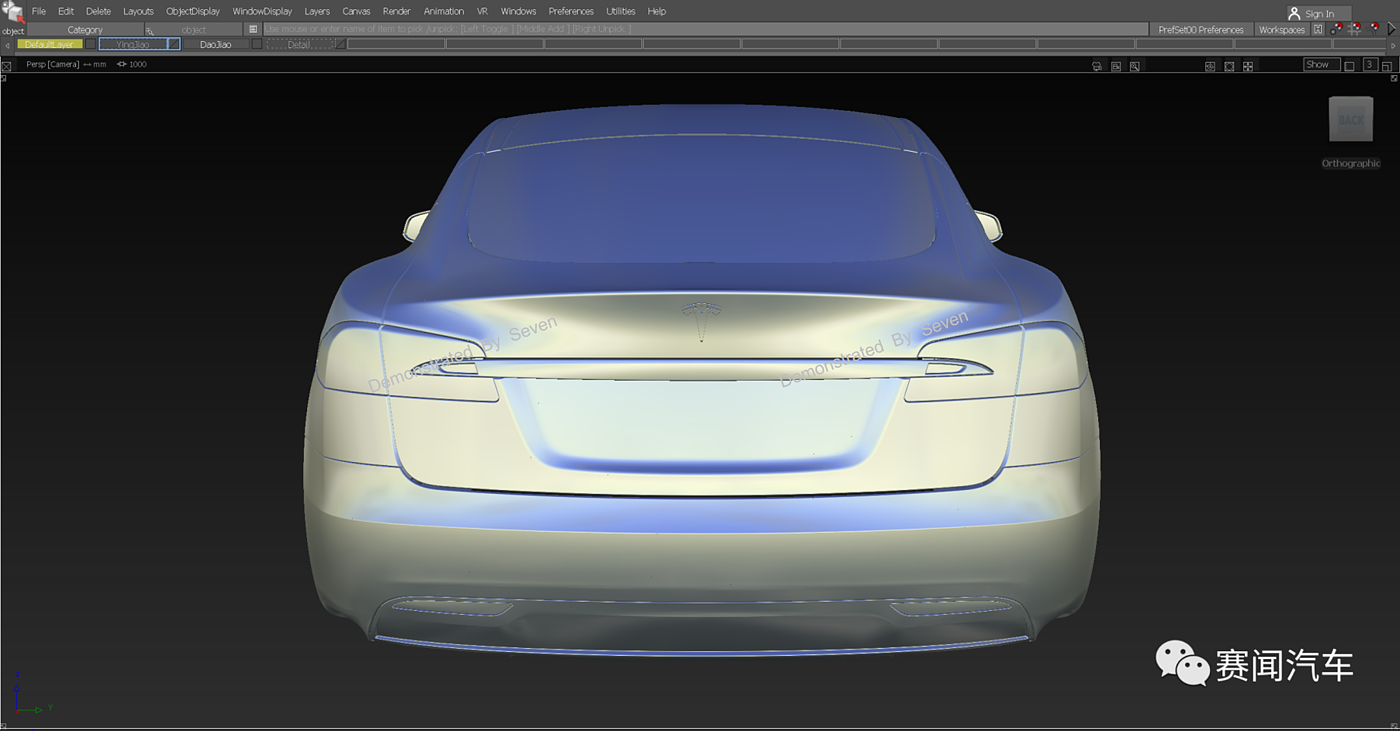1400x731 pixels.
Task: Click the Persp [Camera] view title
Action: [53, 64]
